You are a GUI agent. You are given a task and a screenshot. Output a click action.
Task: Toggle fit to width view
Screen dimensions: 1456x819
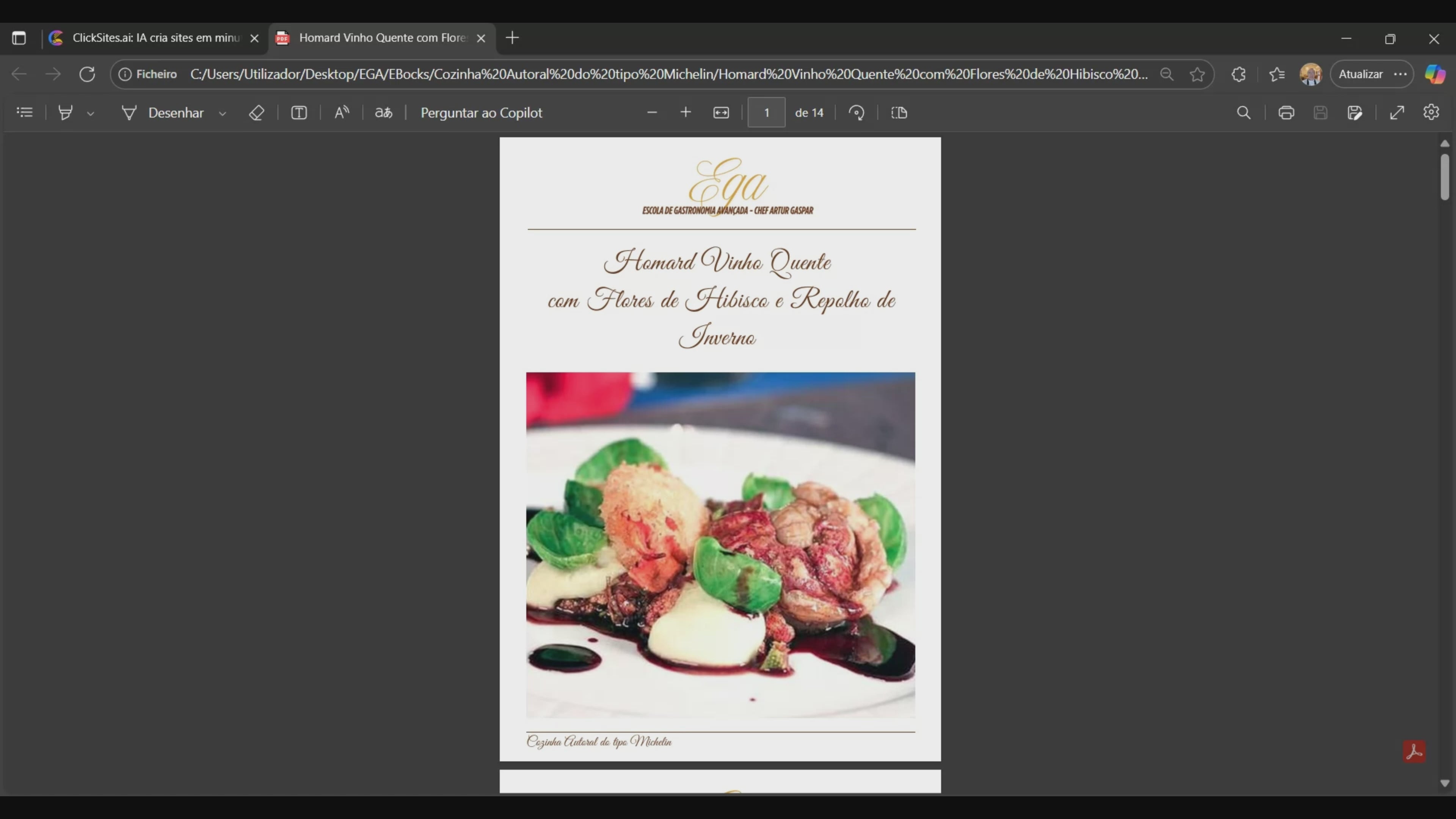(721, 113)
